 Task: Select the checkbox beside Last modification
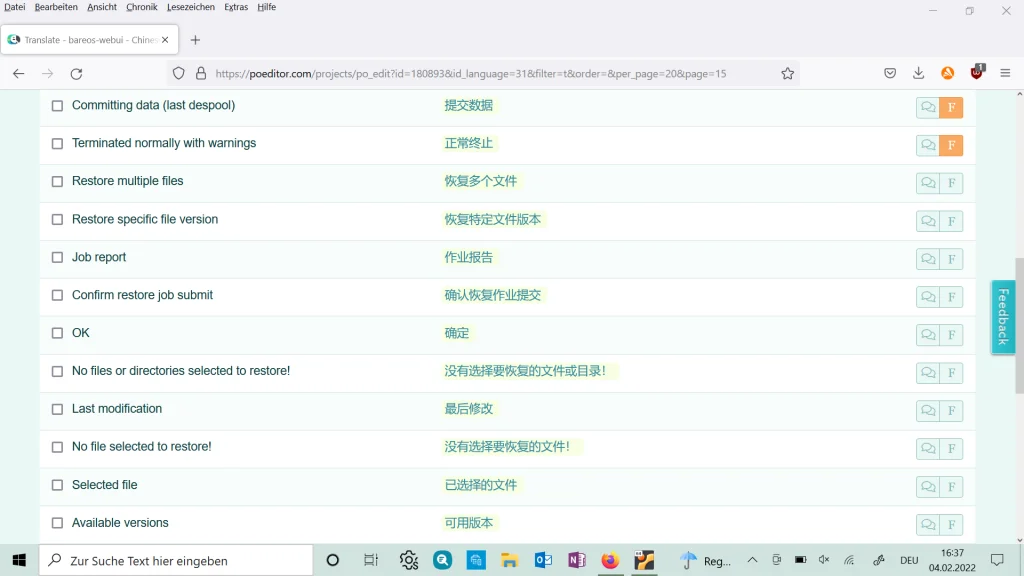click(57, 409)
